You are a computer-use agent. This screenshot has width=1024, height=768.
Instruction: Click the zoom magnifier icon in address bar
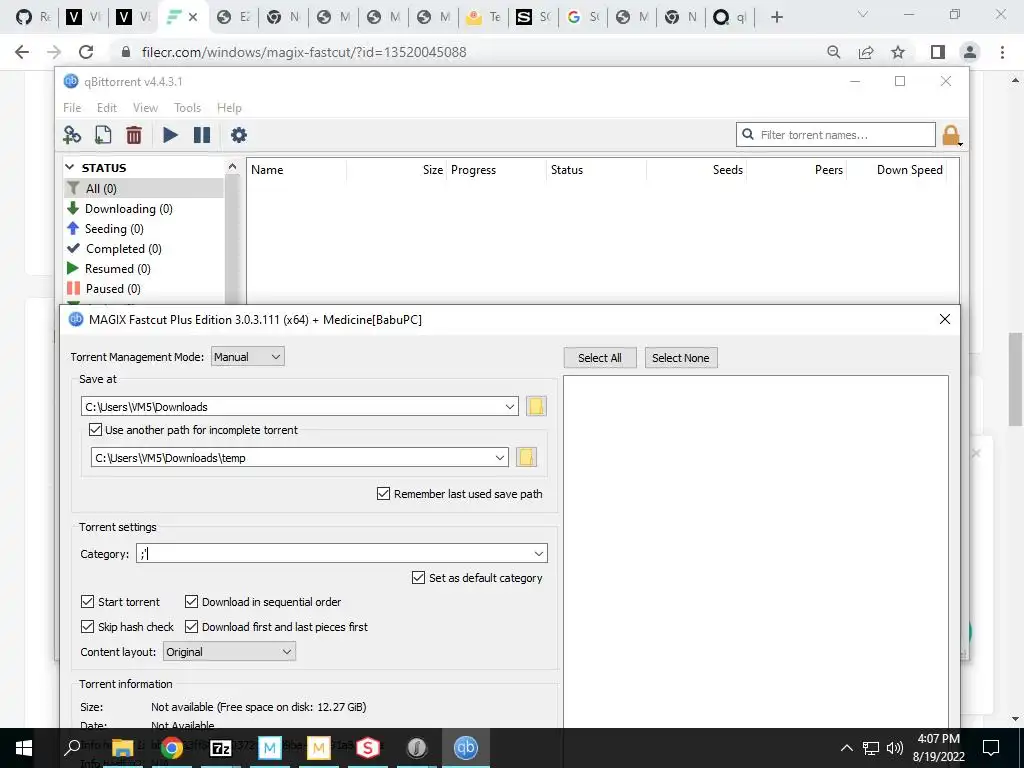[834, 52]
